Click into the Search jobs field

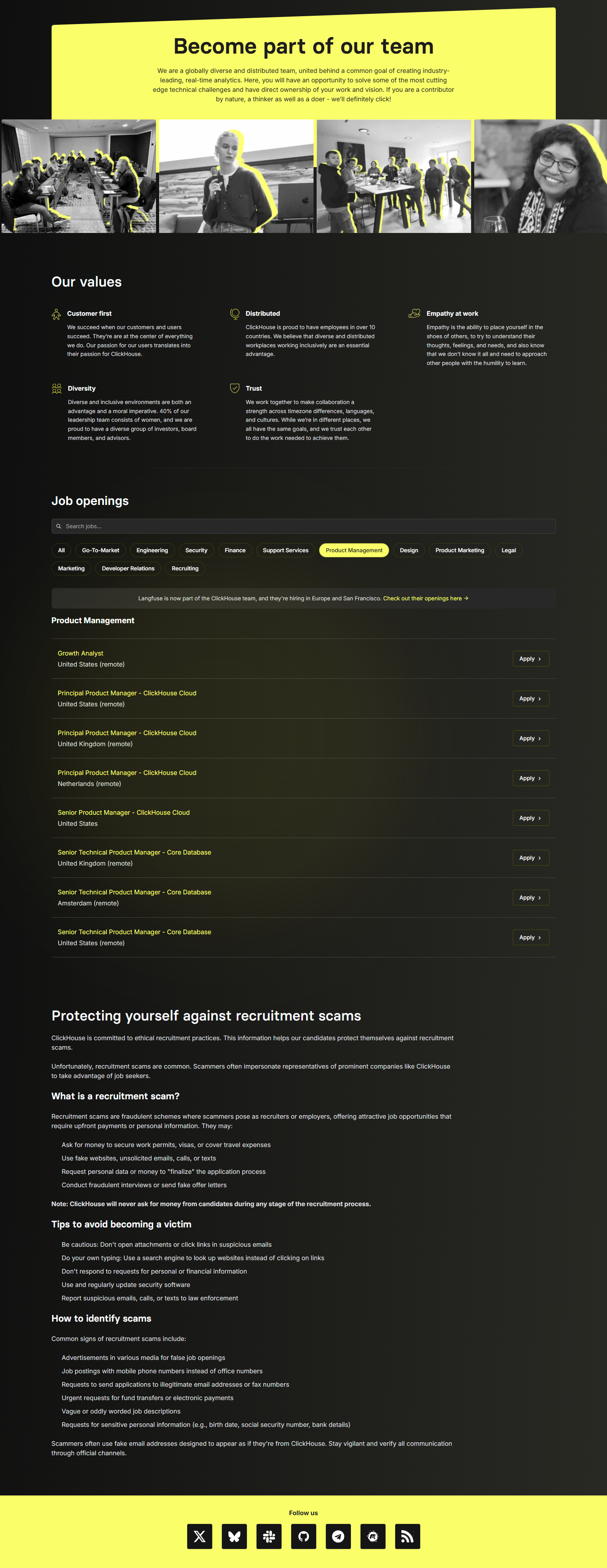(304, 526)
